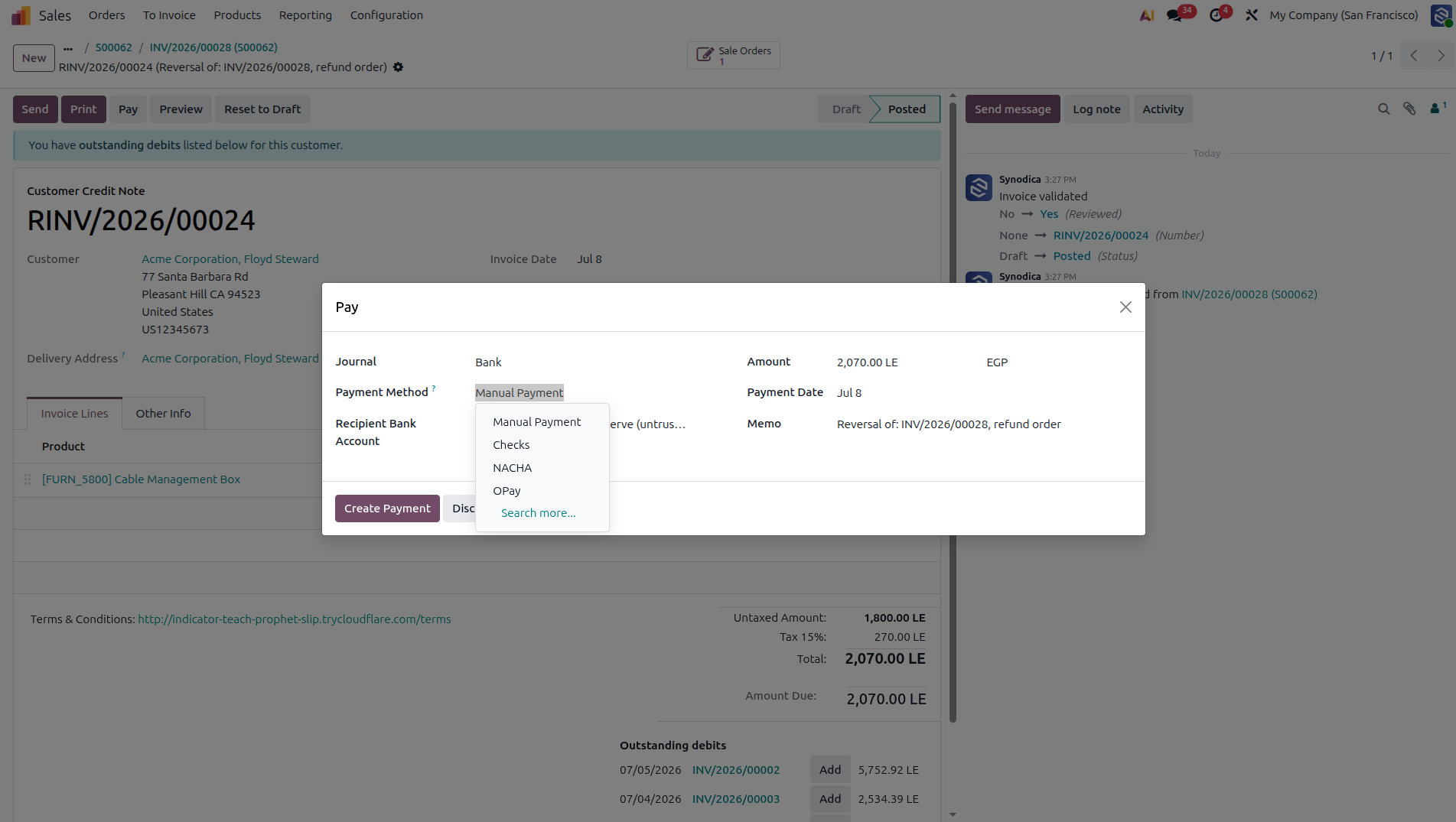Click Reset to Draft button
The height and width of the screenshot is (822, 1456).
pos(262,109)
